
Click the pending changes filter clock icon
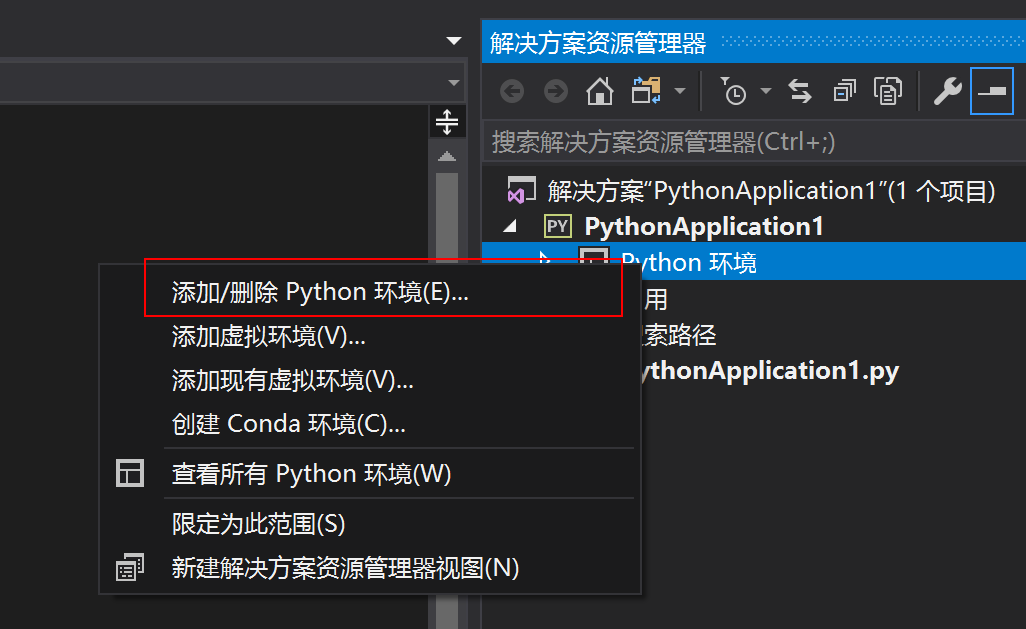tap(734, 91)
